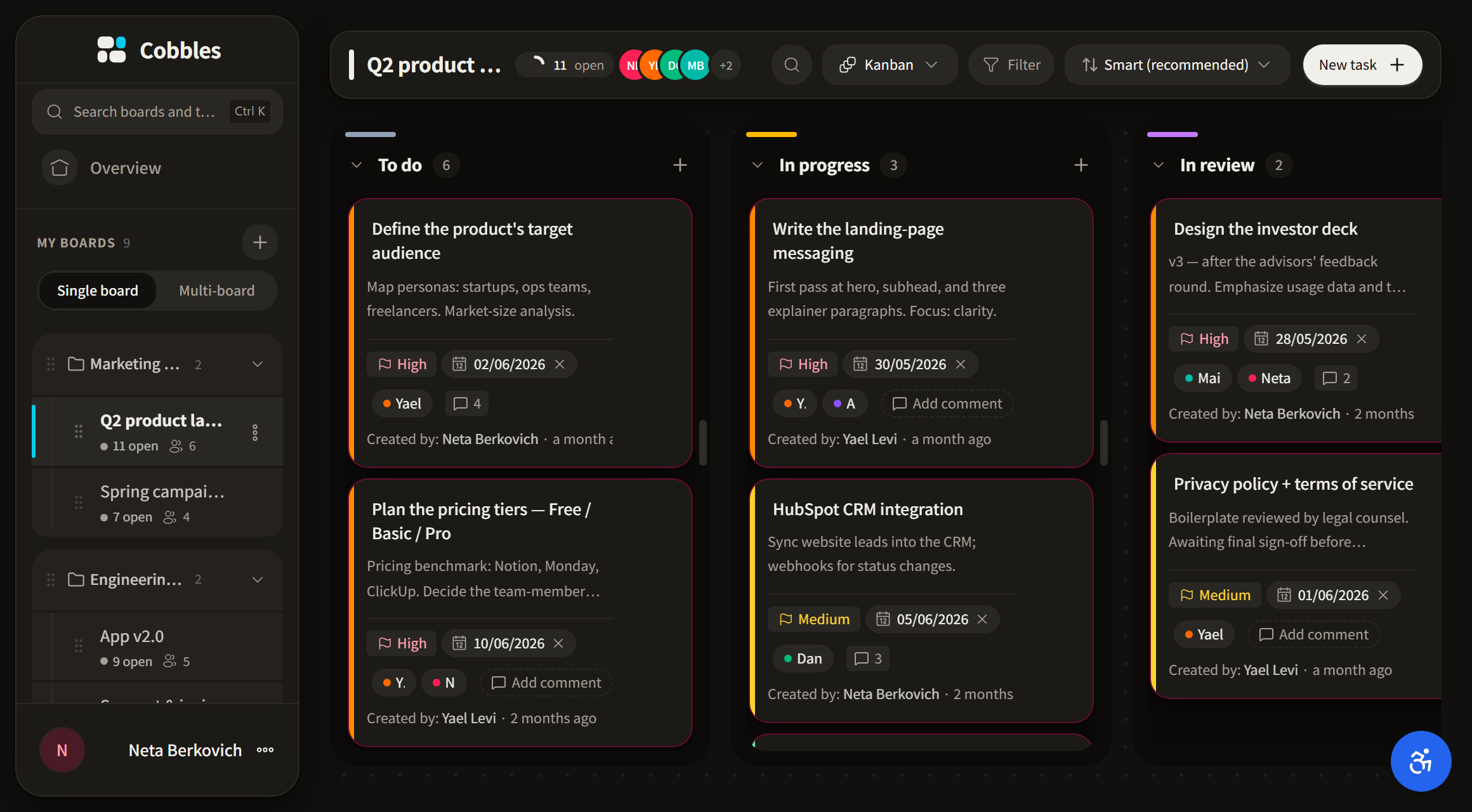
Task: Click the Spring campaign board drag handle
Action: 79,502
